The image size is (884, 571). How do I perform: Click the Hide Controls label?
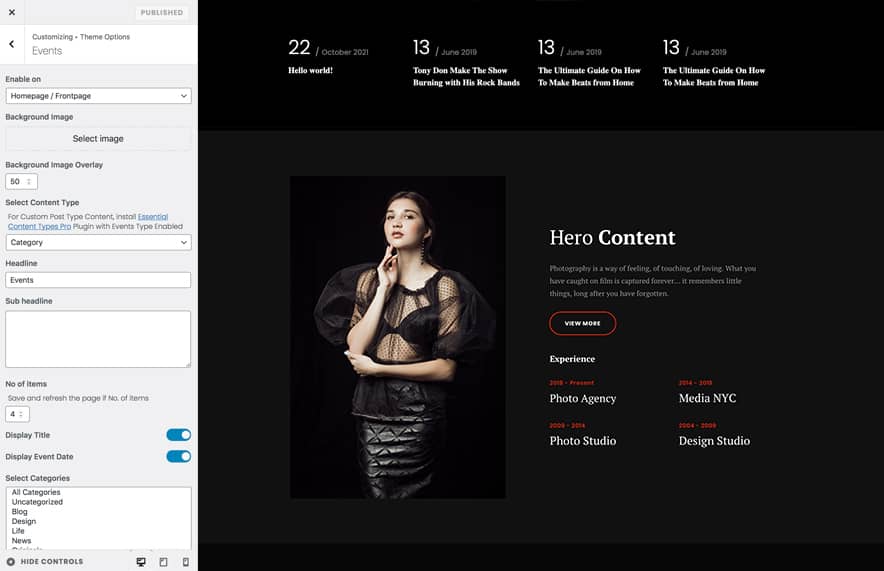pyautogui.click(x=52, y=562)
